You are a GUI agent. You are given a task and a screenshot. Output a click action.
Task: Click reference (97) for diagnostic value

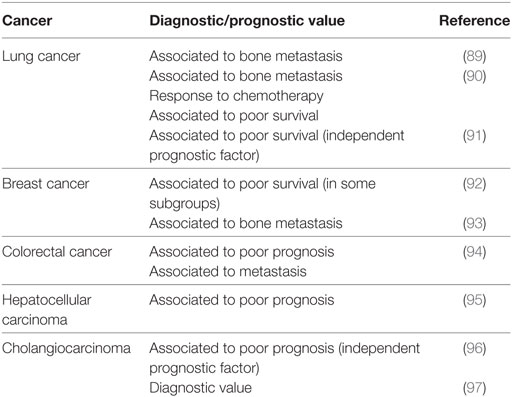pos(474,388)
